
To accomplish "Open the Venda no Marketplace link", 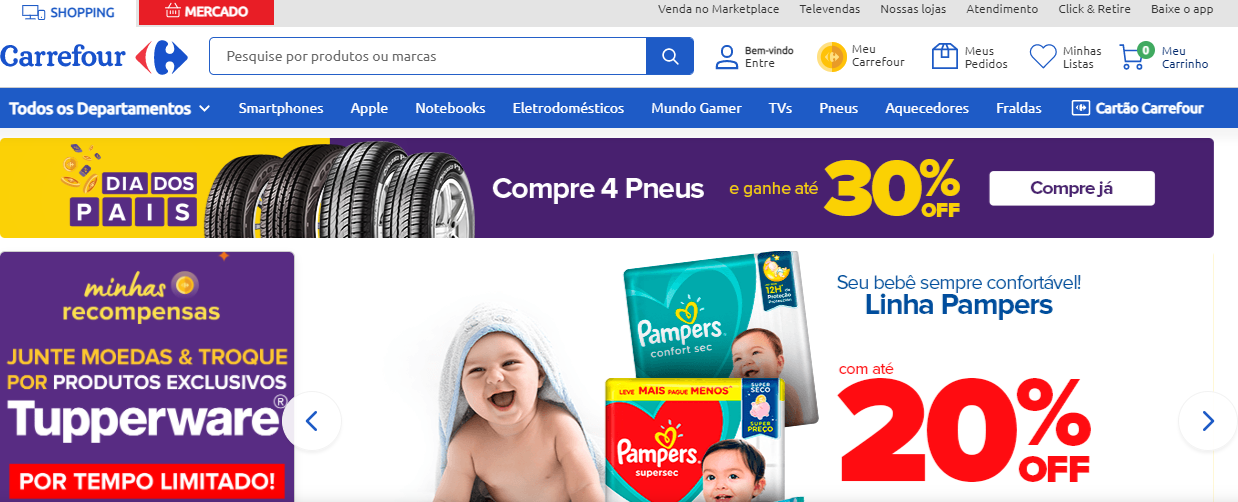I will pos(718,9).
